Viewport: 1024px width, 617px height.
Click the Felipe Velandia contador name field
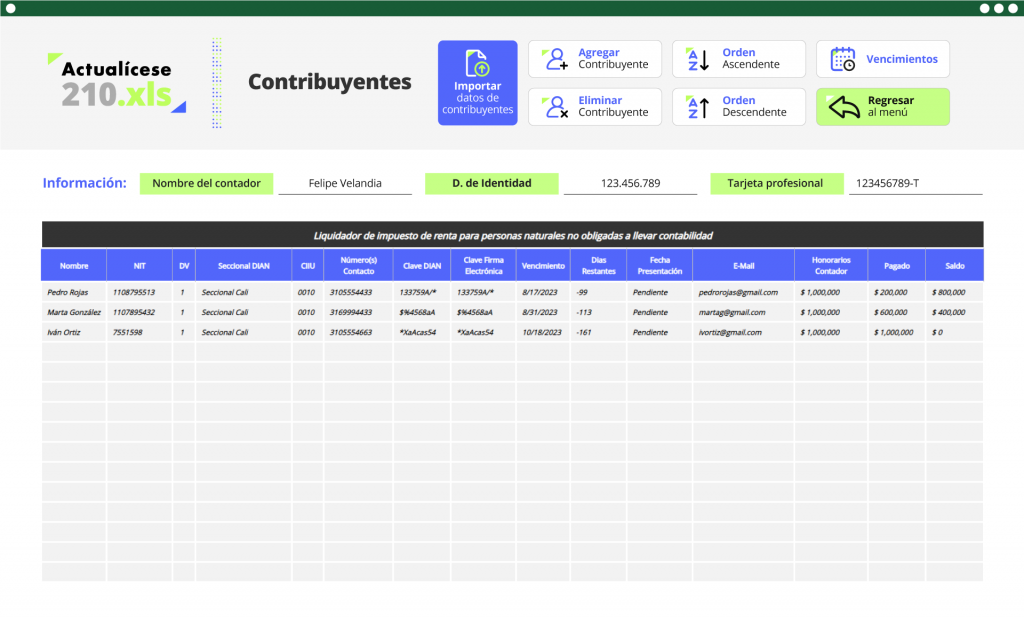click(345, 183)
